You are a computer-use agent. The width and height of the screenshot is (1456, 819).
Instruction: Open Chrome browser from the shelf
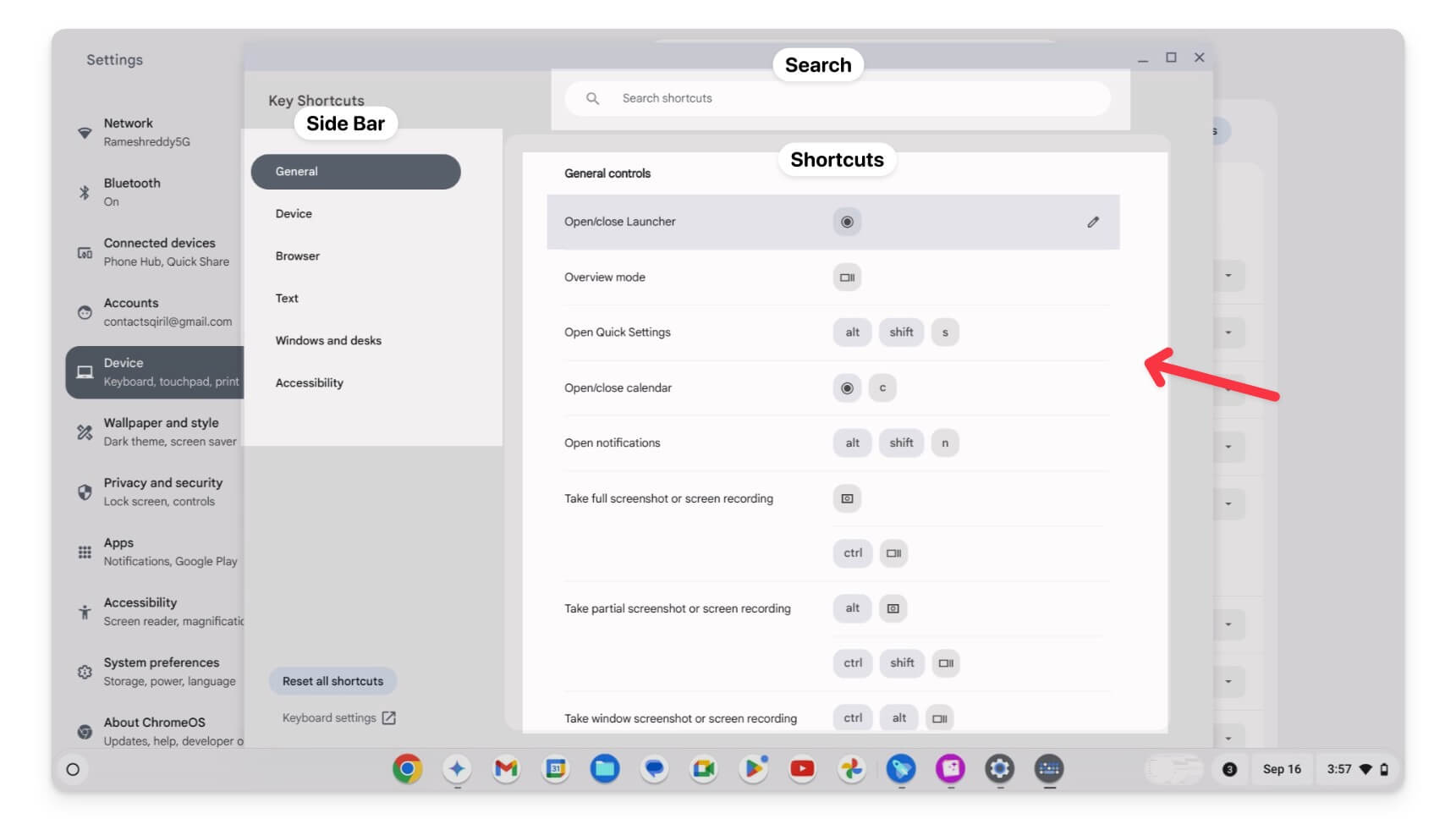pos(408,769)
